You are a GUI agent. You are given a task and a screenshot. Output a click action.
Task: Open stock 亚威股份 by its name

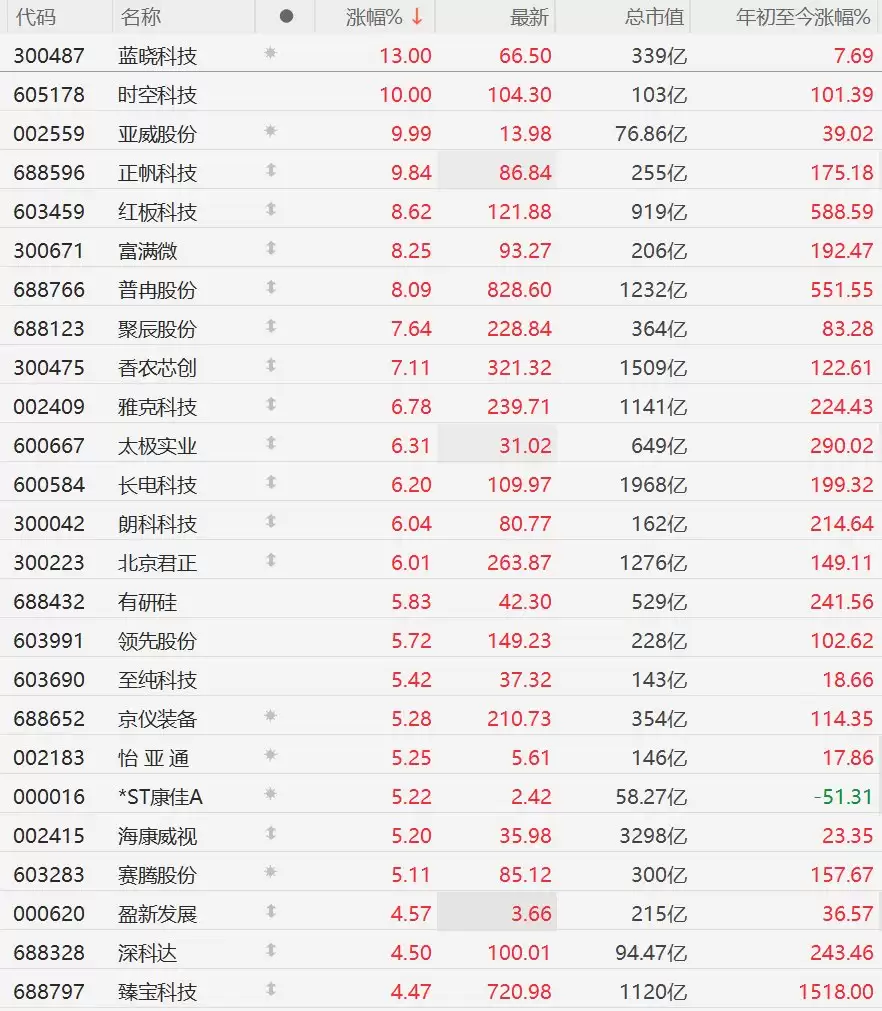[157, 134]
